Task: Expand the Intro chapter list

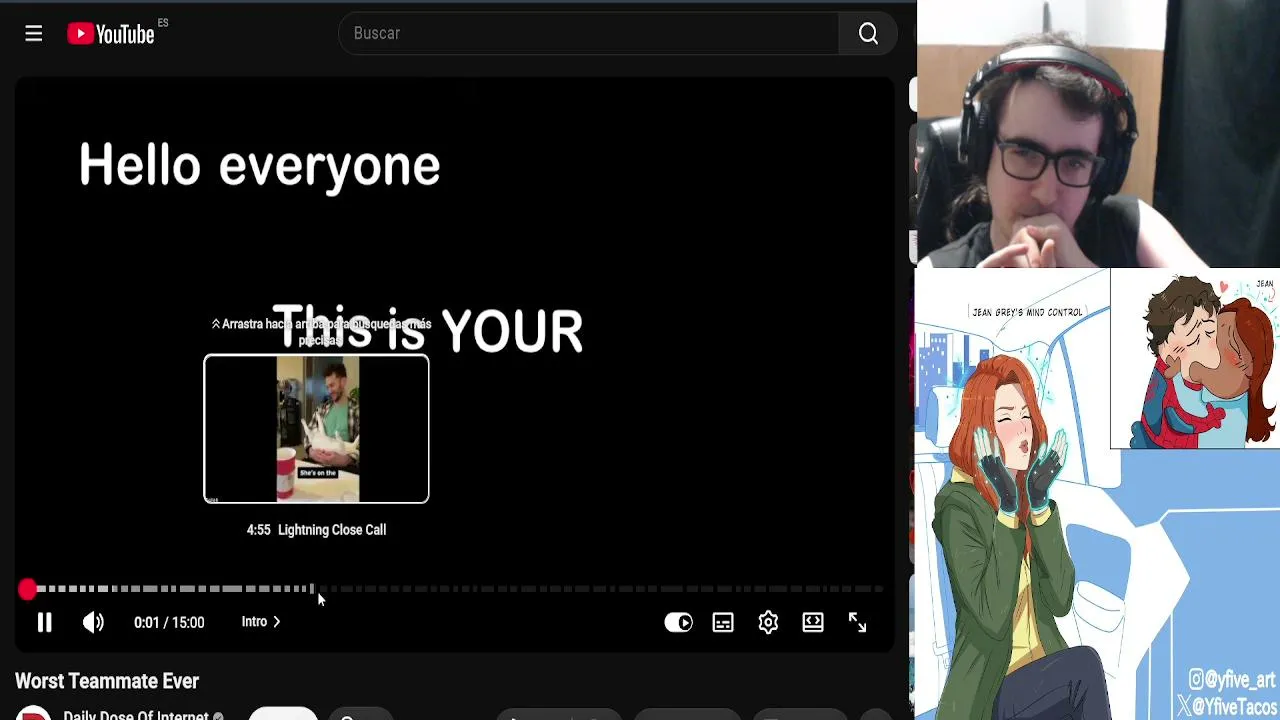Action: (x=261, y=622)
